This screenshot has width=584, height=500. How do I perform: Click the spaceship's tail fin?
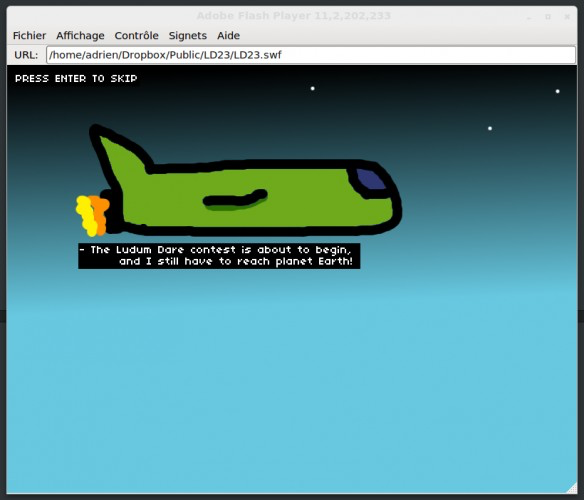coord(119,153)
